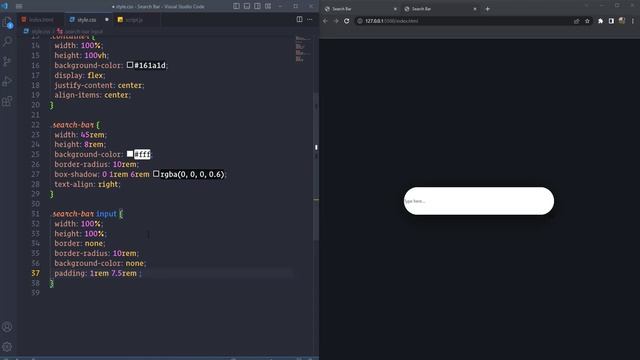Click the editor vertical scrollbar

[316, 167]
